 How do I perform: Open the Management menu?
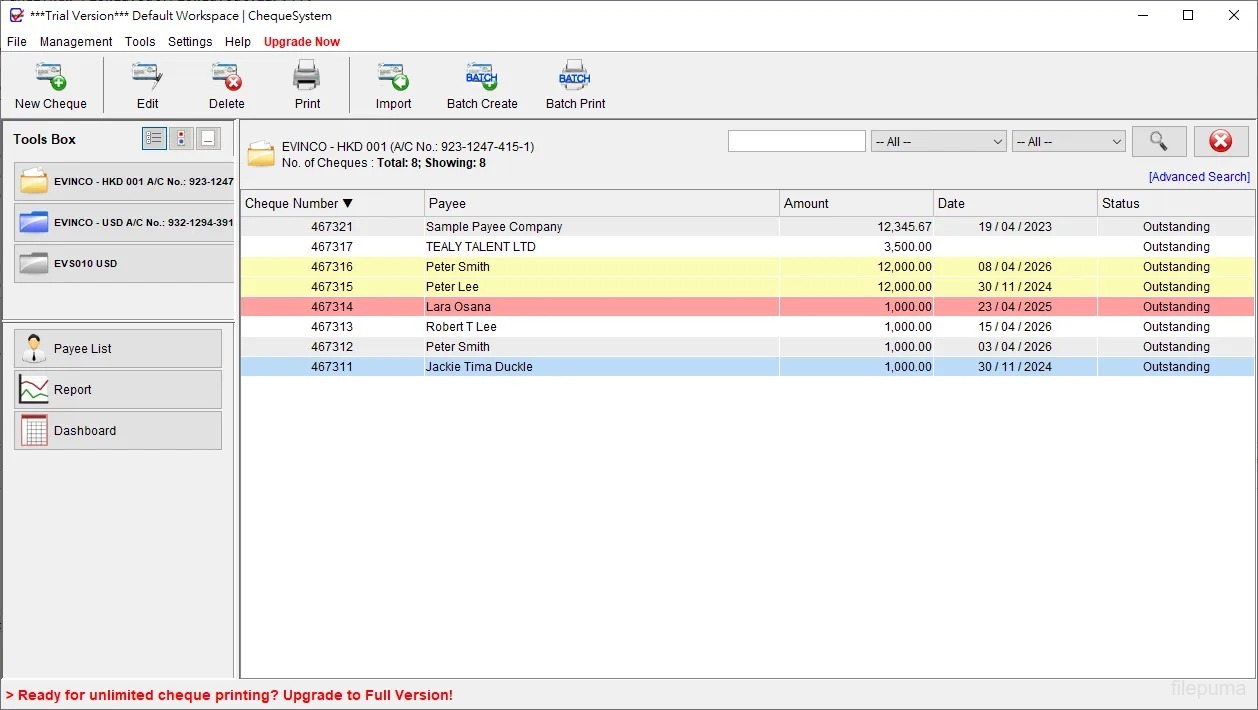click(76, 42)
